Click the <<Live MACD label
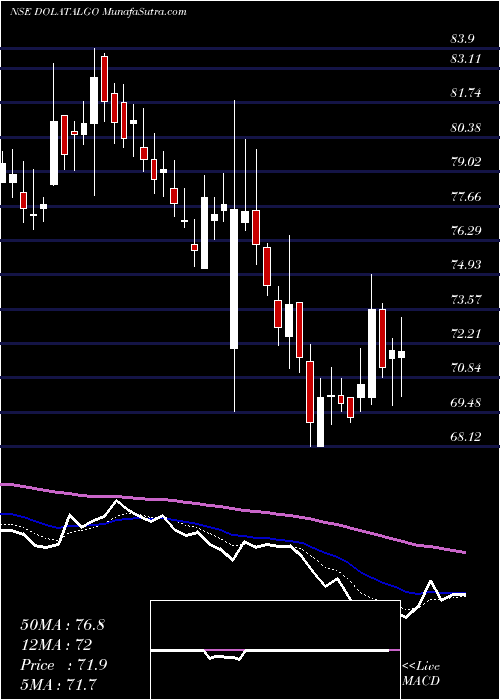Screen dimensions: 500x700 point(421,673)
